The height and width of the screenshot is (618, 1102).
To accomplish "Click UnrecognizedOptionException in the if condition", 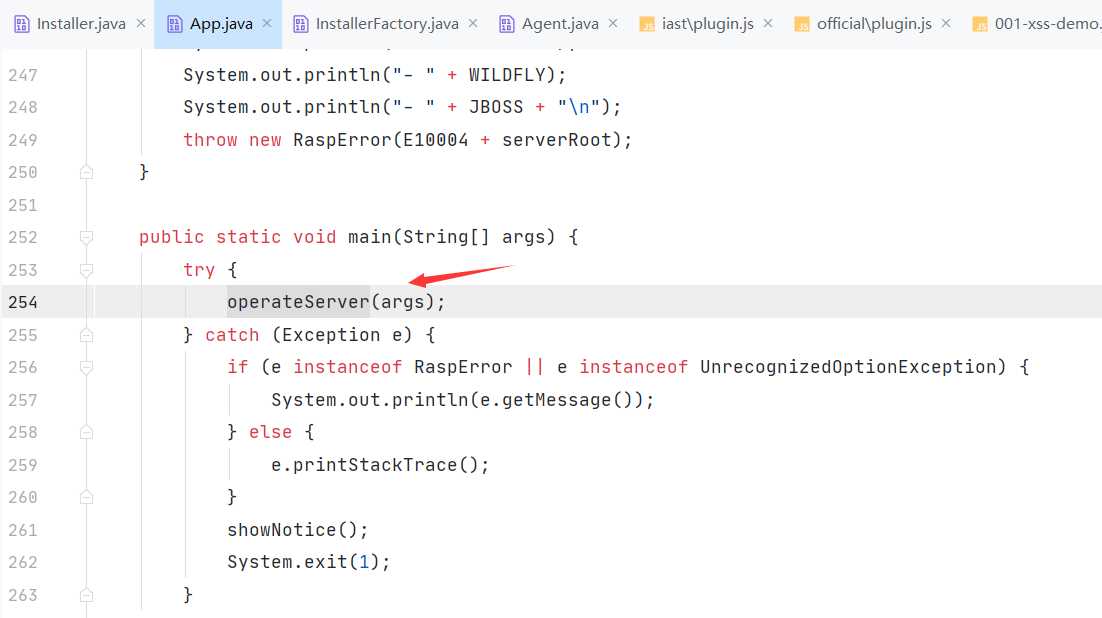I will pos(848,367).
